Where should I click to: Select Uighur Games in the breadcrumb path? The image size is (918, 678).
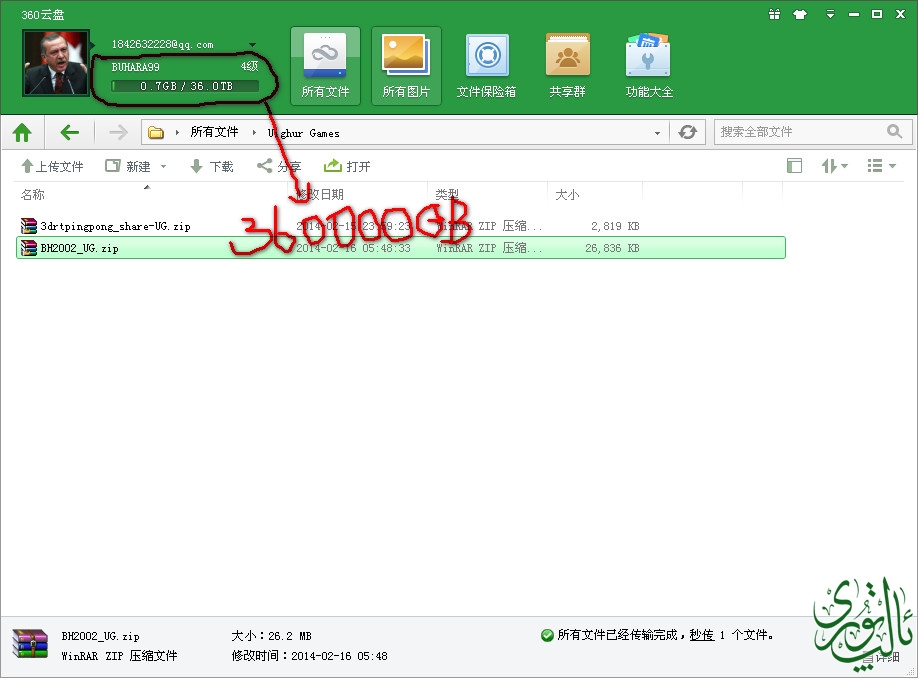[303, 133]
